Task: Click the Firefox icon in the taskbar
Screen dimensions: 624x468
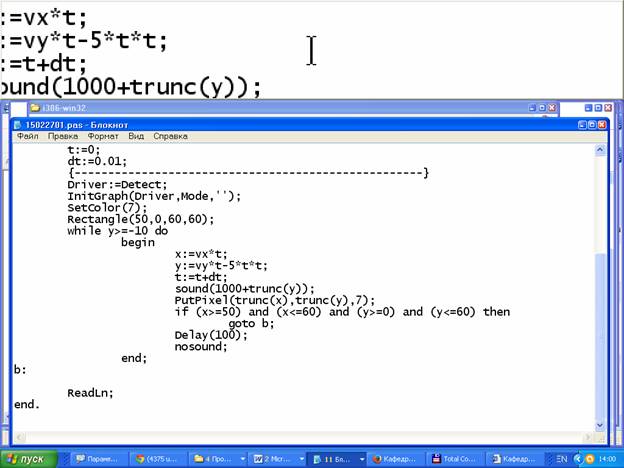Action: [x=377, y=459]
